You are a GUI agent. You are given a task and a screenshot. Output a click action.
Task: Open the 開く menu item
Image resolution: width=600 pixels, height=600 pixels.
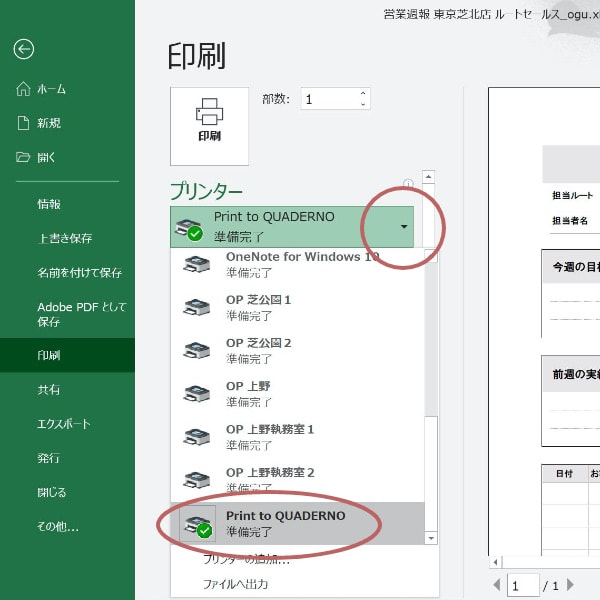click(46, 157)
